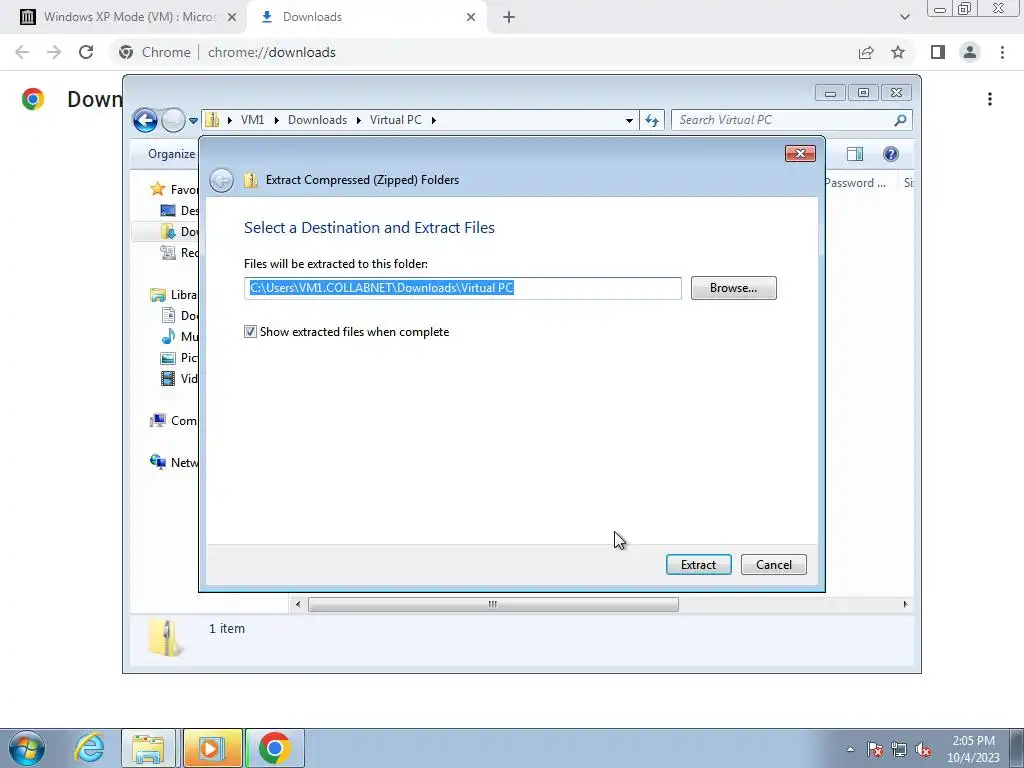Select Downloads in Explorer navigation pane
This screenshot has width=1024, height=768.
(x=179, y=231)
